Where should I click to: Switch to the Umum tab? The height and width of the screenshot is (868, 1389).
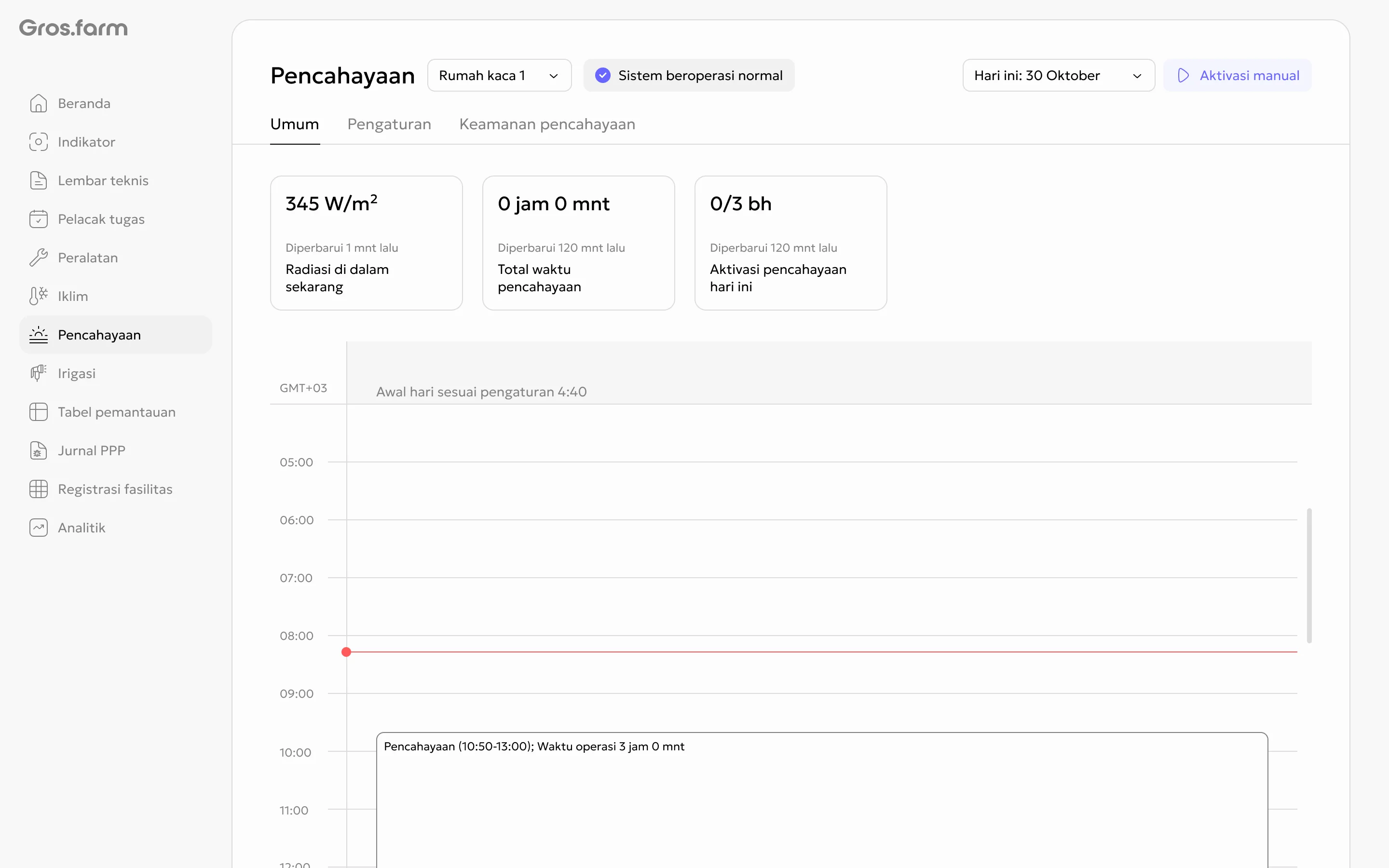295,124
